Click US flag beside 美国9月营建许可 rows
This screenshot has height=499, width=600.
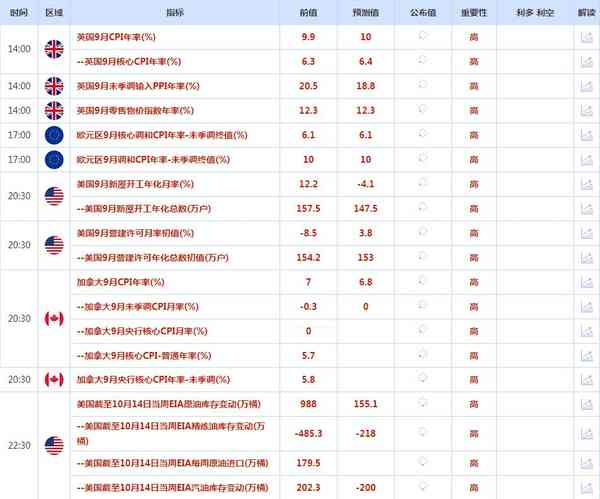tap(54, 245)
